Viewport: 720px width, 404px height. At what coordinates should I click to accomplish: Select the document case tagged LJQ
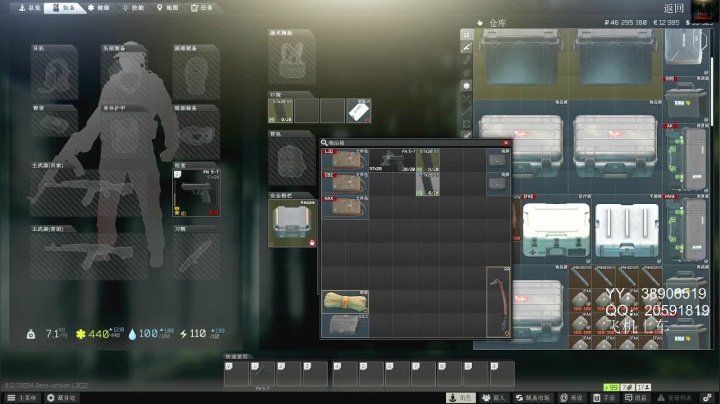coord(345,160)
